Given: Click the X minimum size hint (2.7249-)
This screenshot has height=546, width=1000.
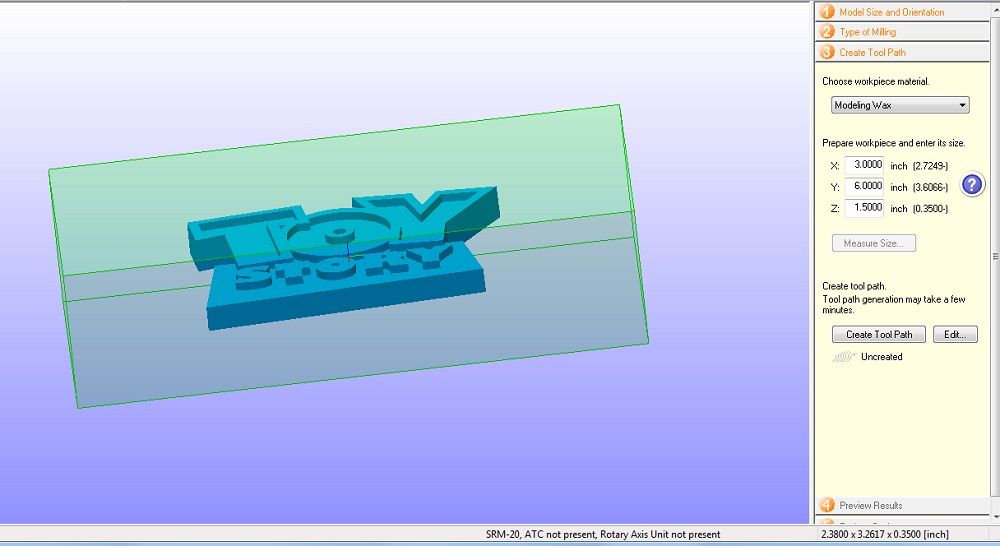Looking at the screenshot, I should coord(930,166).
